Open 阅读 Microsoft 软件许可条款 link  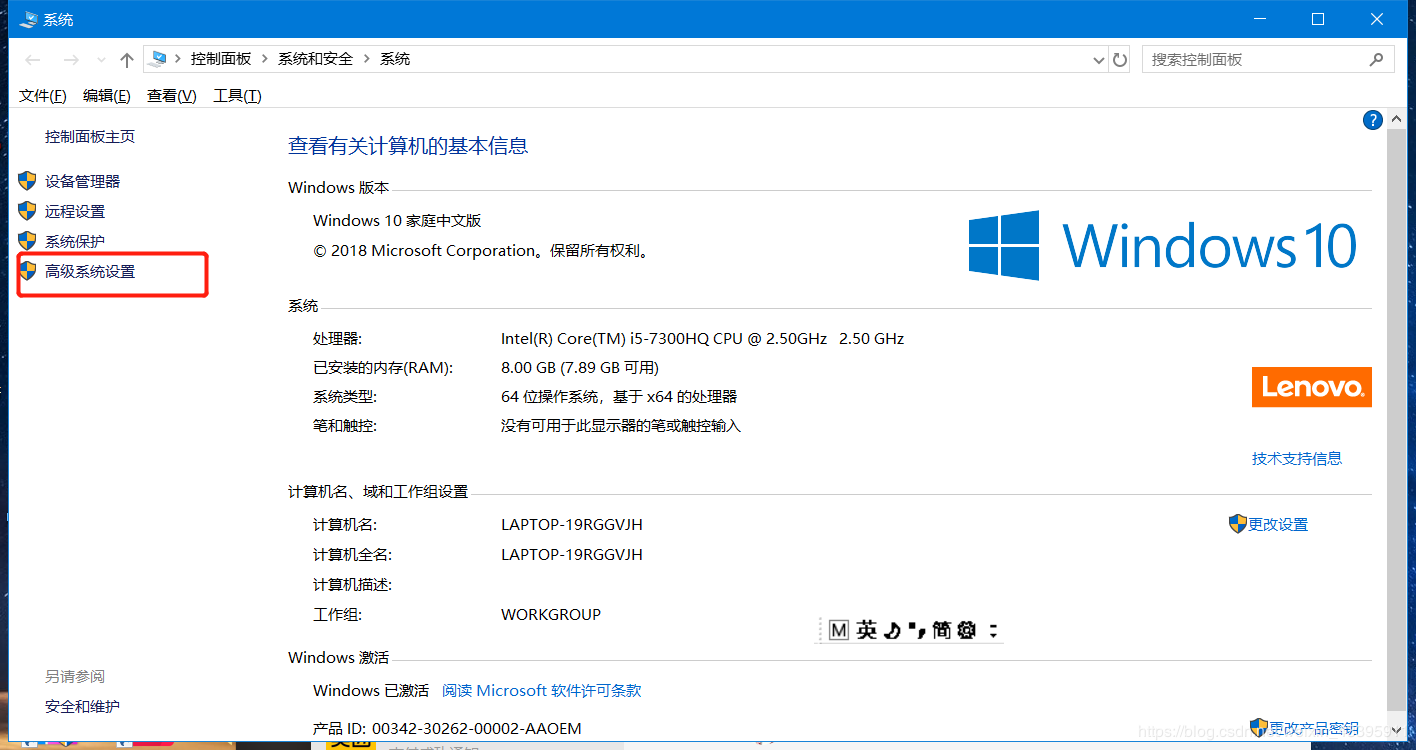coord(541,690)
